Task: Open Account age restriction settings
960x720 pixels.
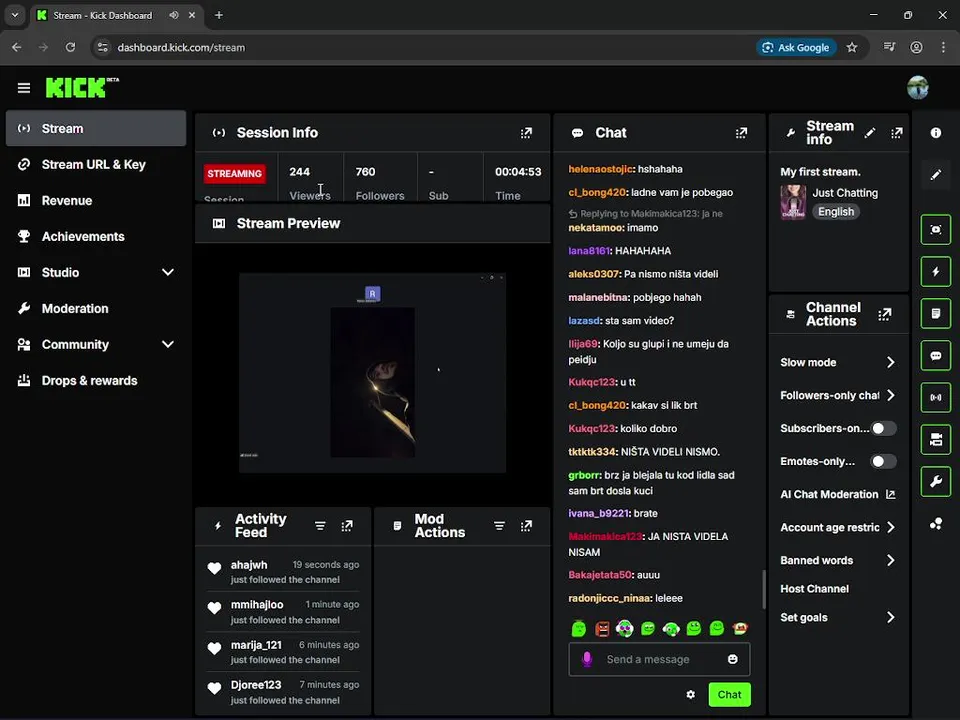Action: 838,528
